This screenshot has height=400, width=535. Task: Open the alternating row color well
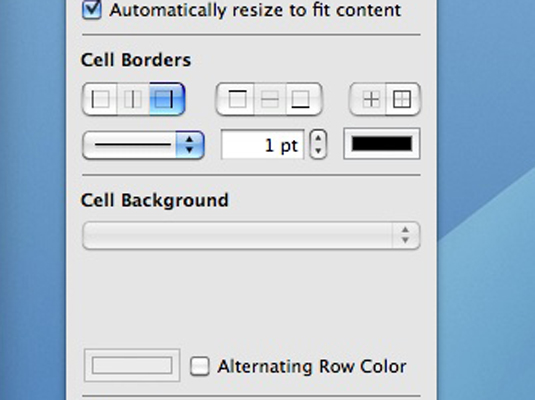click(x=132, y=365)
